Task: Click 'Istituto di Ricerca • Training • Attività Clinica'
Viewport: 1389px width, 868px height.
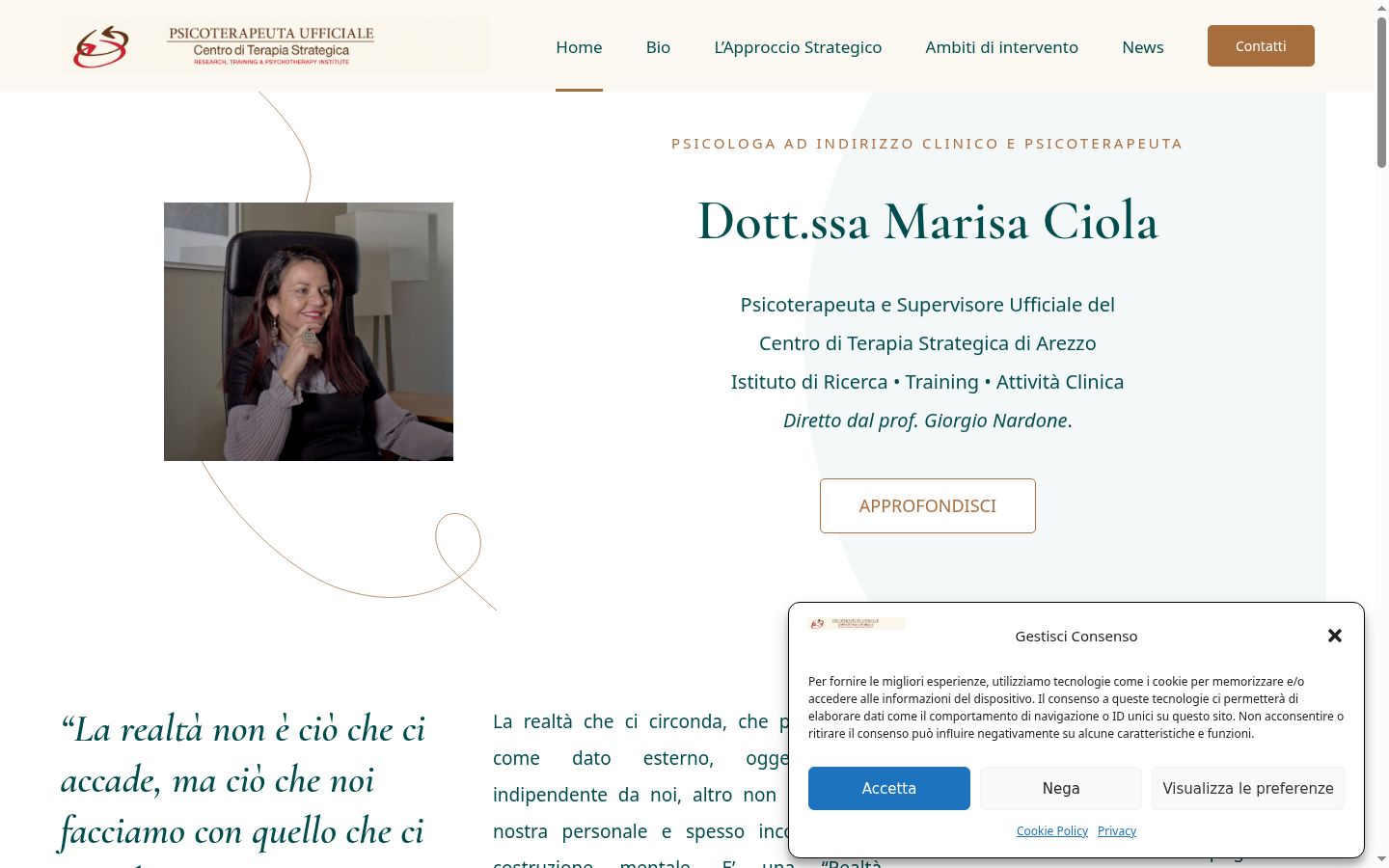Action: tap(928, 382)
